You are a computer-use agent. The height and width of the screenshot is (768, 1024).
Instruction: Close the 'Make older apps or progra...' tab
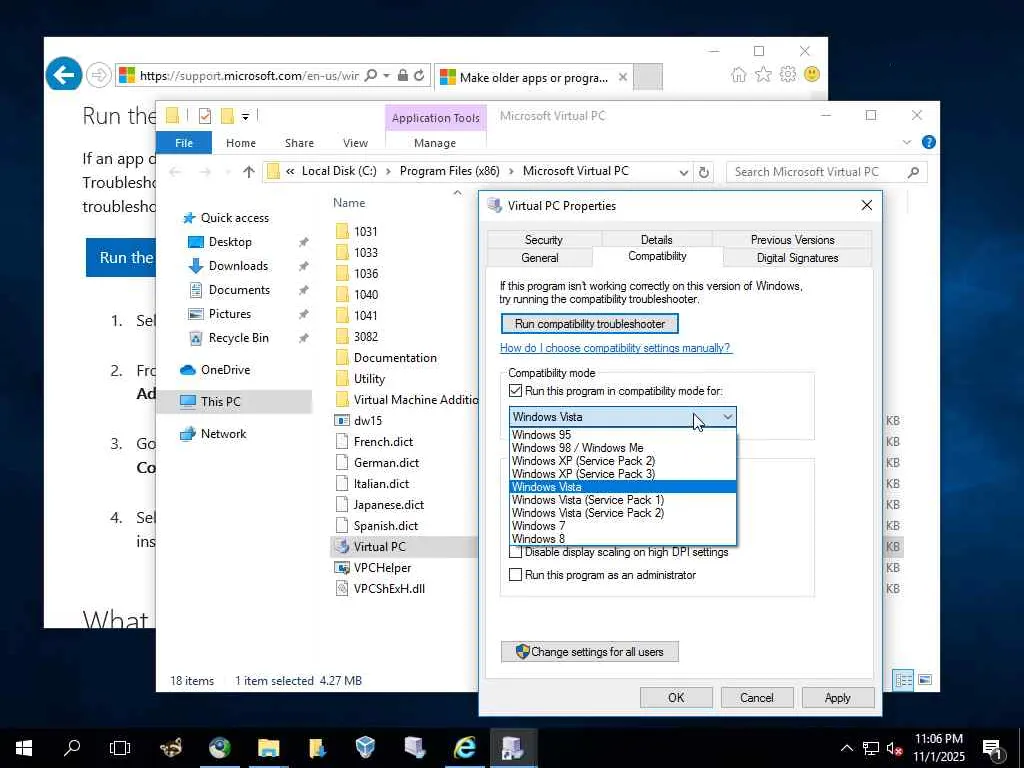click(x=623, y=77)
